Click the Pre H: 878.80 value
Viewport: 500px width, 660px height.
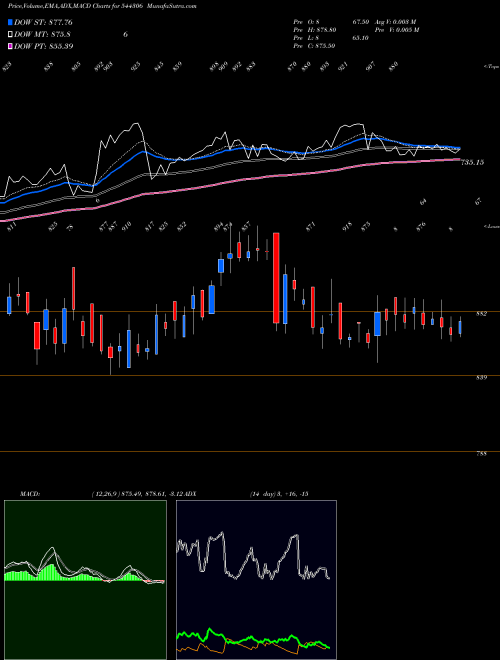[314, 30]
